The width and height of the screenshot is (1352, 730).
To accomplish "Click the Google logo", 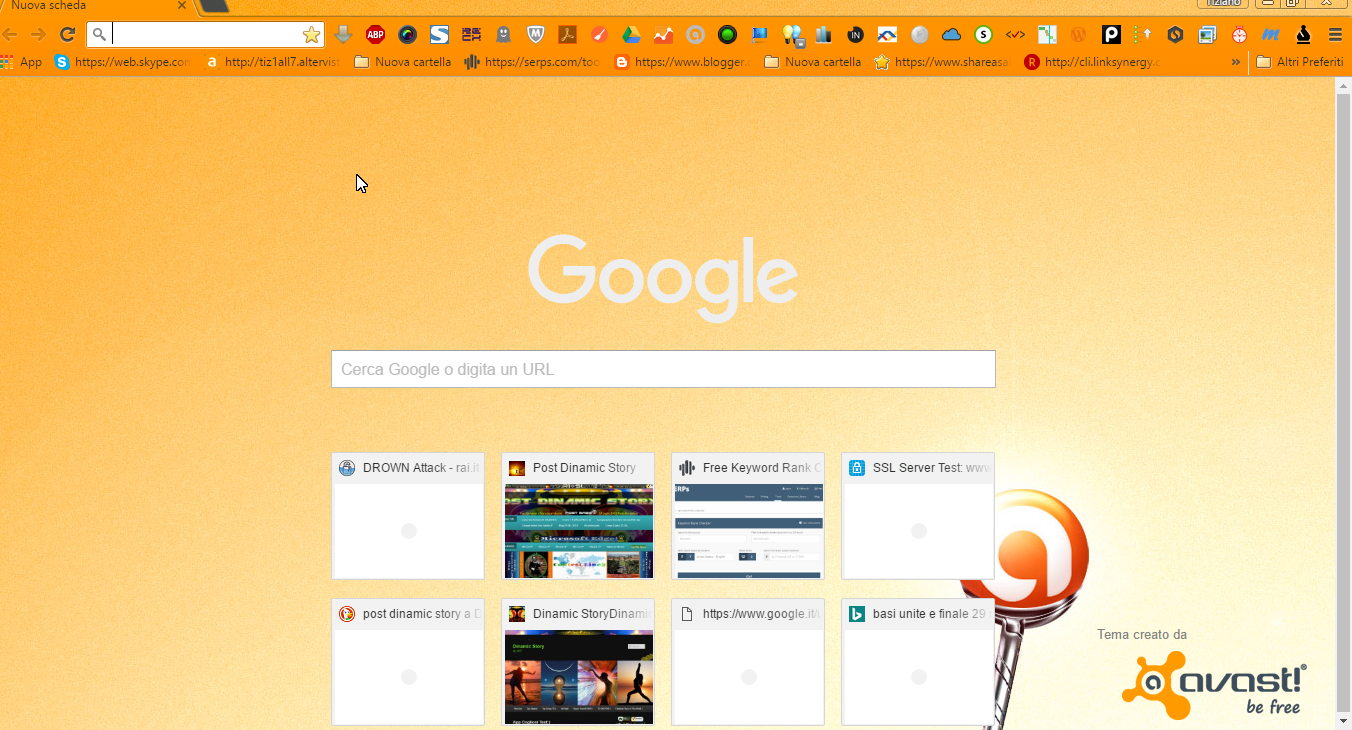I will [x=663, y=278].
